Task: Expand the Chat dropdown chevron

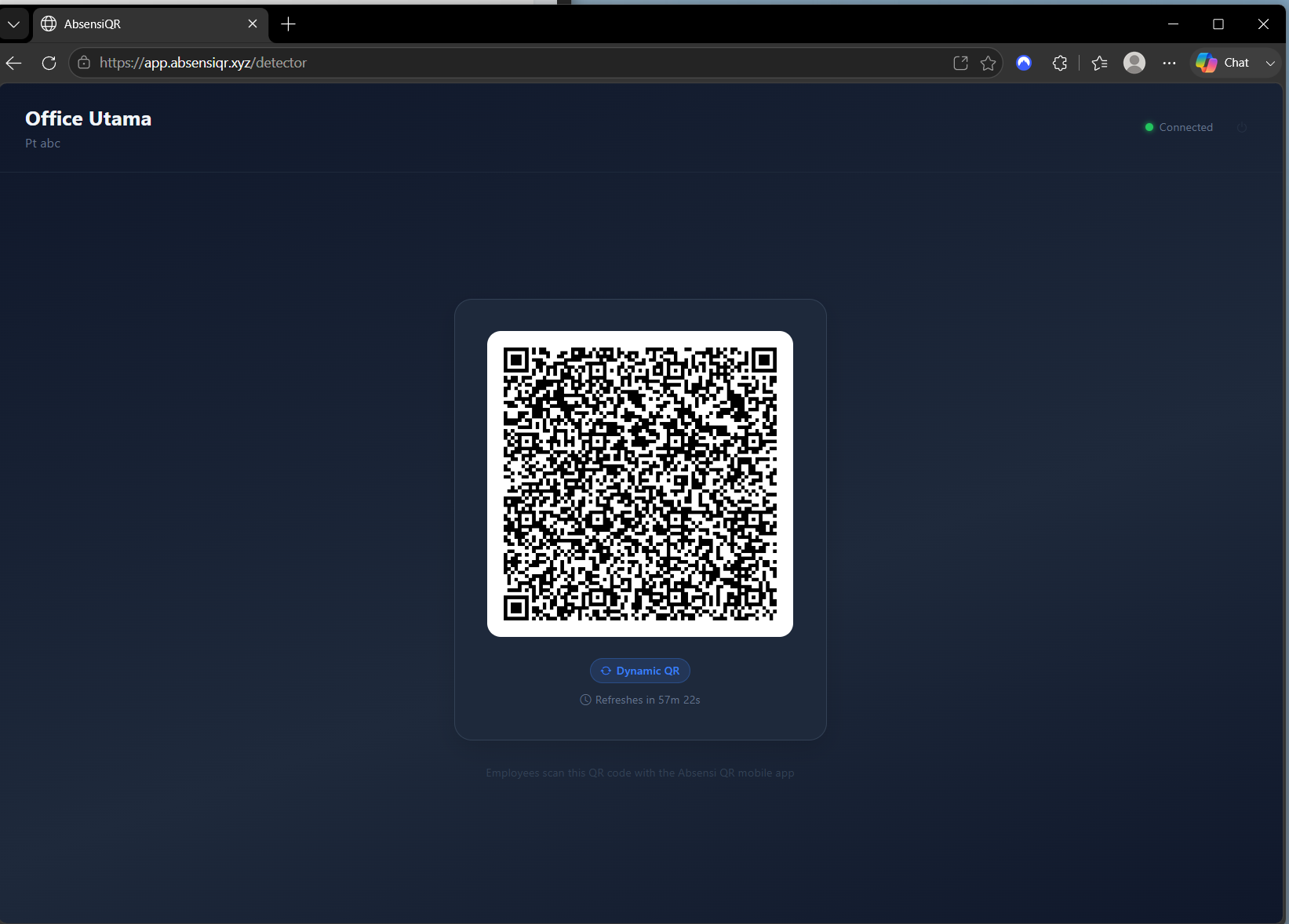Action: (x=1270, y=63)
